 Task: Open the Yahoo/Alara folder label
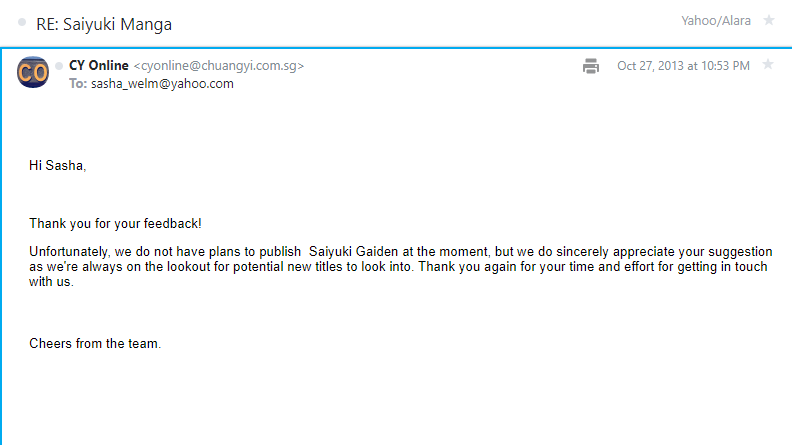[x=716, y=21]
